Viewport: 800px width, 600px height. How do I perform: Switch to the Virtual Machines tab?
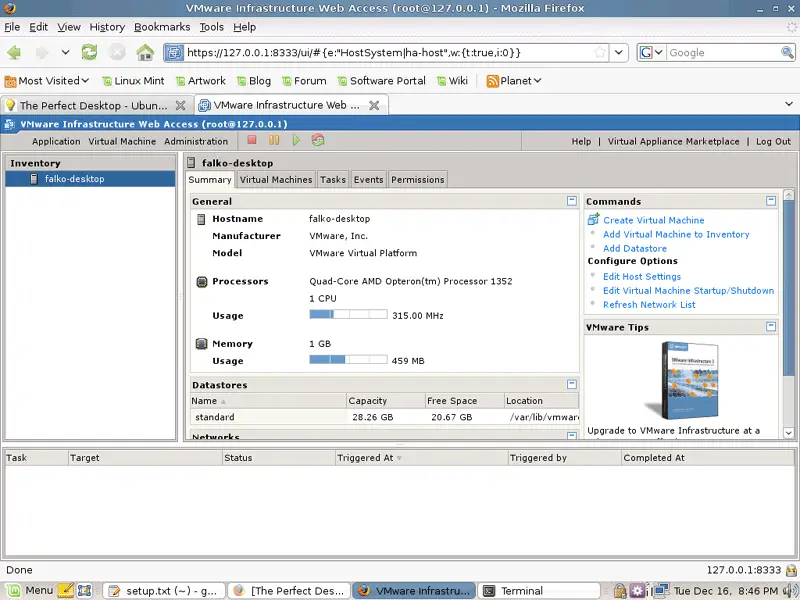click(276, 180)
